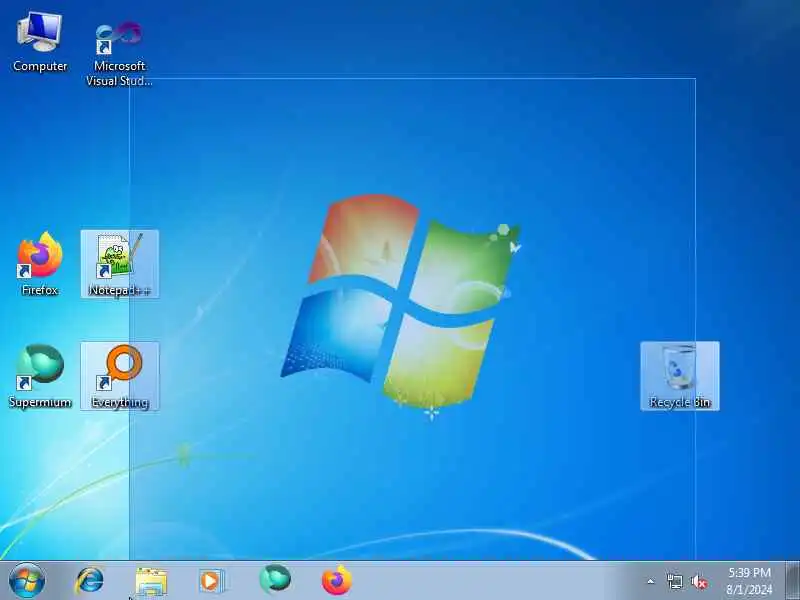The height and width of the screenshot is (600, 800).
Task: Select the Everything search shortcut
Action: pos(120,376)
